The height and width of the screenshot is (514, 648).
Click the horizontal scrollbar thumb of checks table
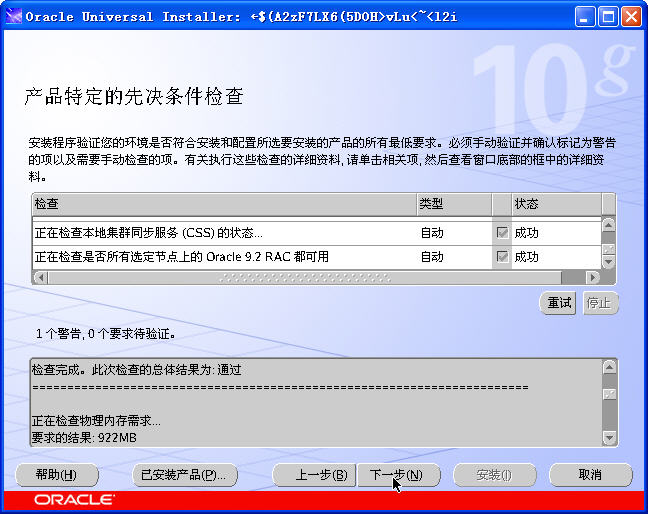point(305,277)
